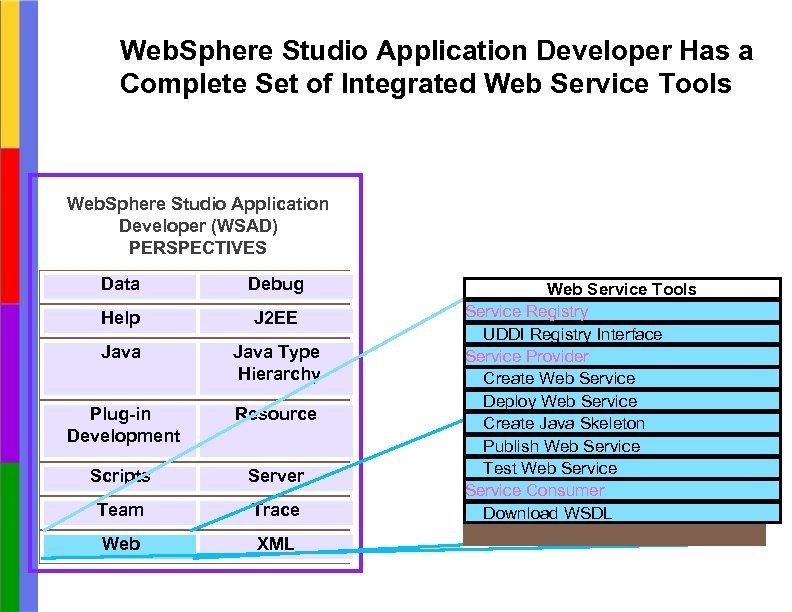The height and width of the screenshot is (612, 792).
Task: Click the Java perspective cell
Action: (120, 368)
